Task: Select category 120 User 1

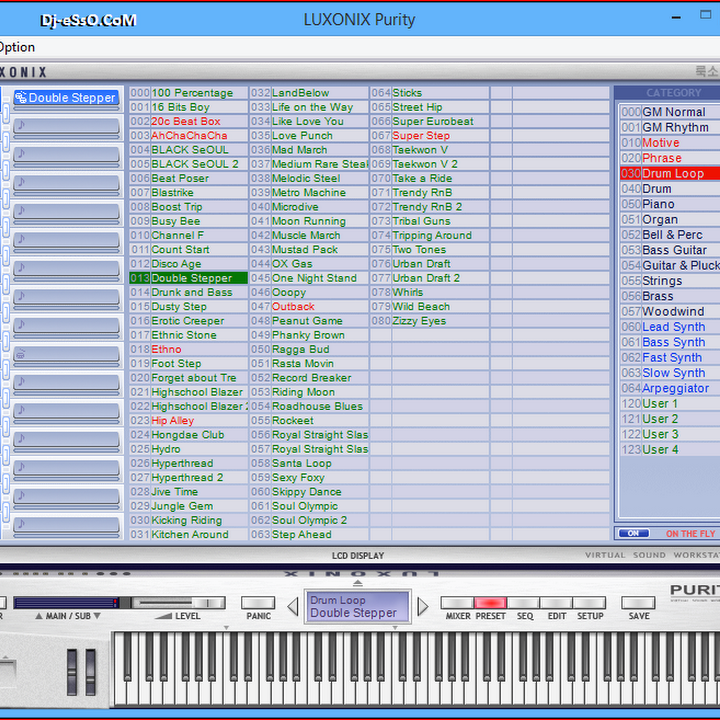Action: click(669, 404)
